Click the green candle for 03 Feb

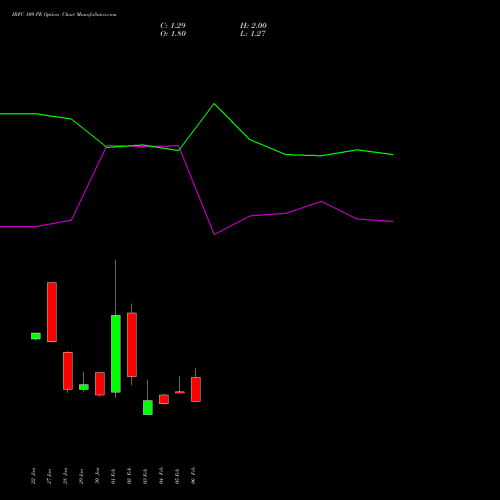pos(148,407)
